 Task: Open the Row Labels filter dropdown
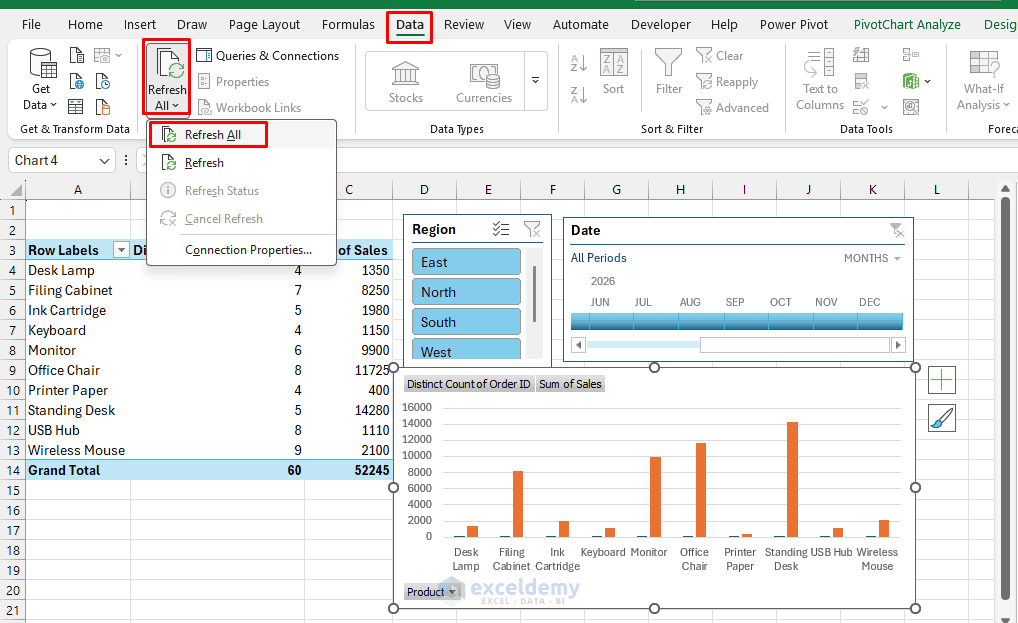point(121,250)
